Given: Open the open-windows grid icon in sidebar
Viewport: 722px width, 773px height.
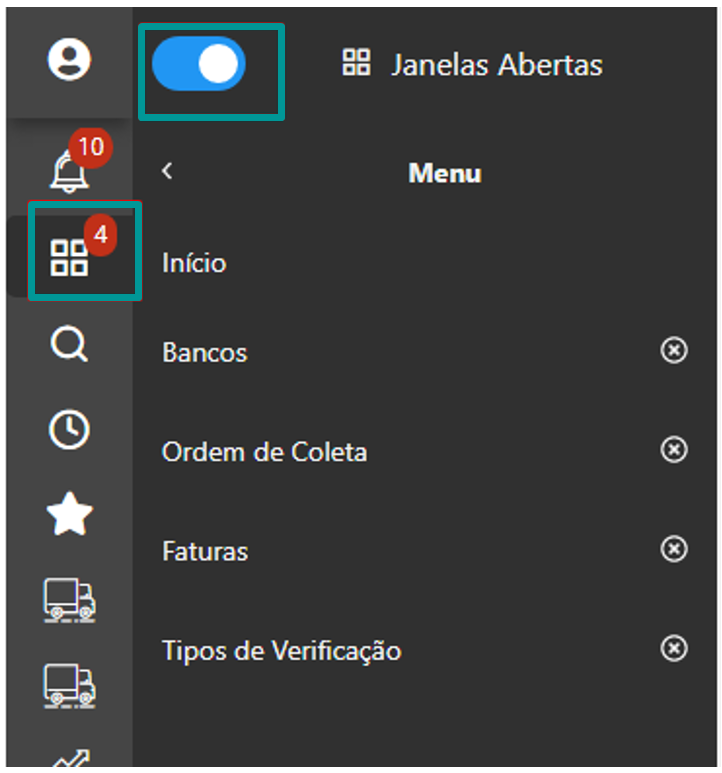Looking at the screenshot, I should click(69, 257).
